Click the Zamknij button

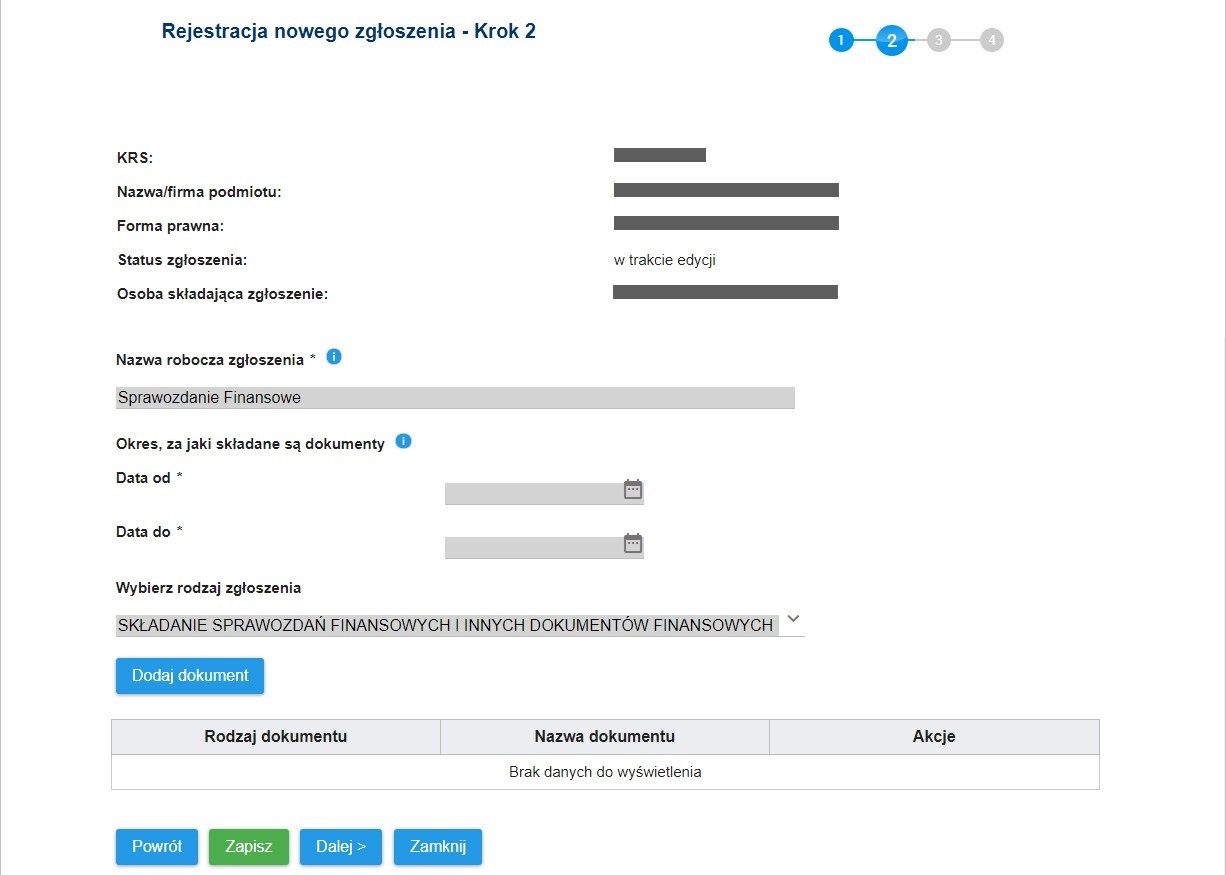[438, 847]
